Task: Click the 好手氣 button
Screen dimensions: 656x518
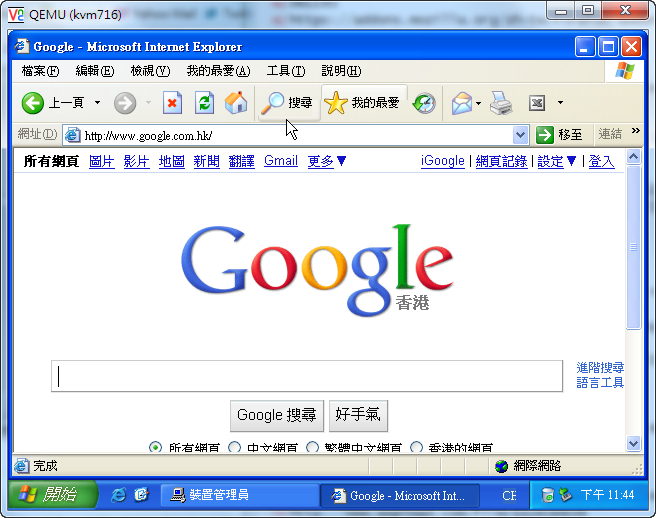Action: [358, 415]
